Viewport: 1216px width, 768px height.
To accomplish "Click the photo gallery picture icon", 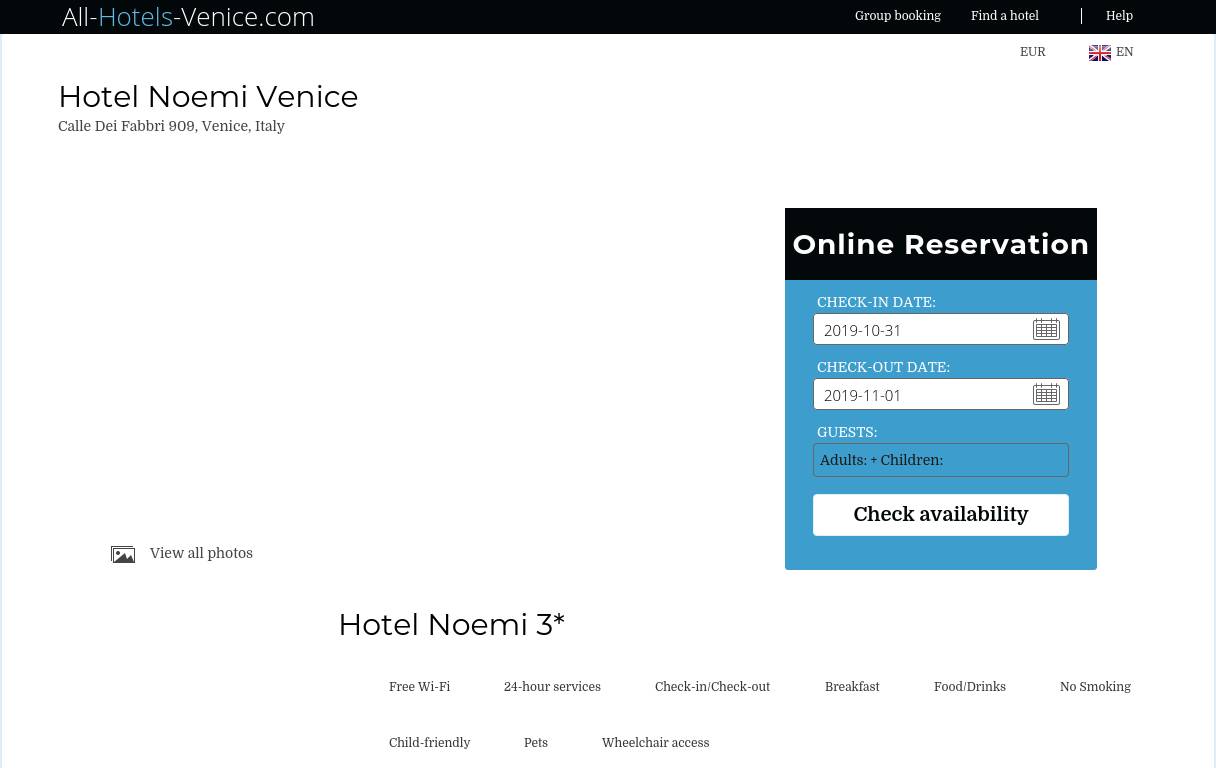I will coord(123,554).
